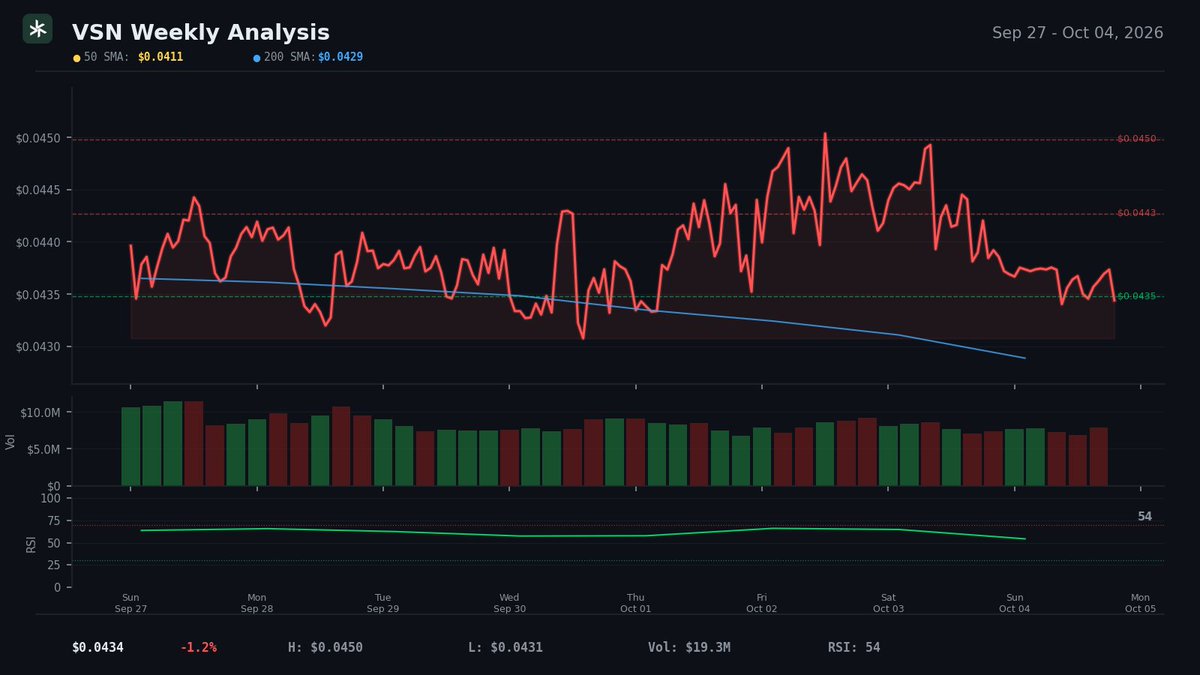
Task: Click the Mon Oct 05 date tick
Action: (1140, 603)
